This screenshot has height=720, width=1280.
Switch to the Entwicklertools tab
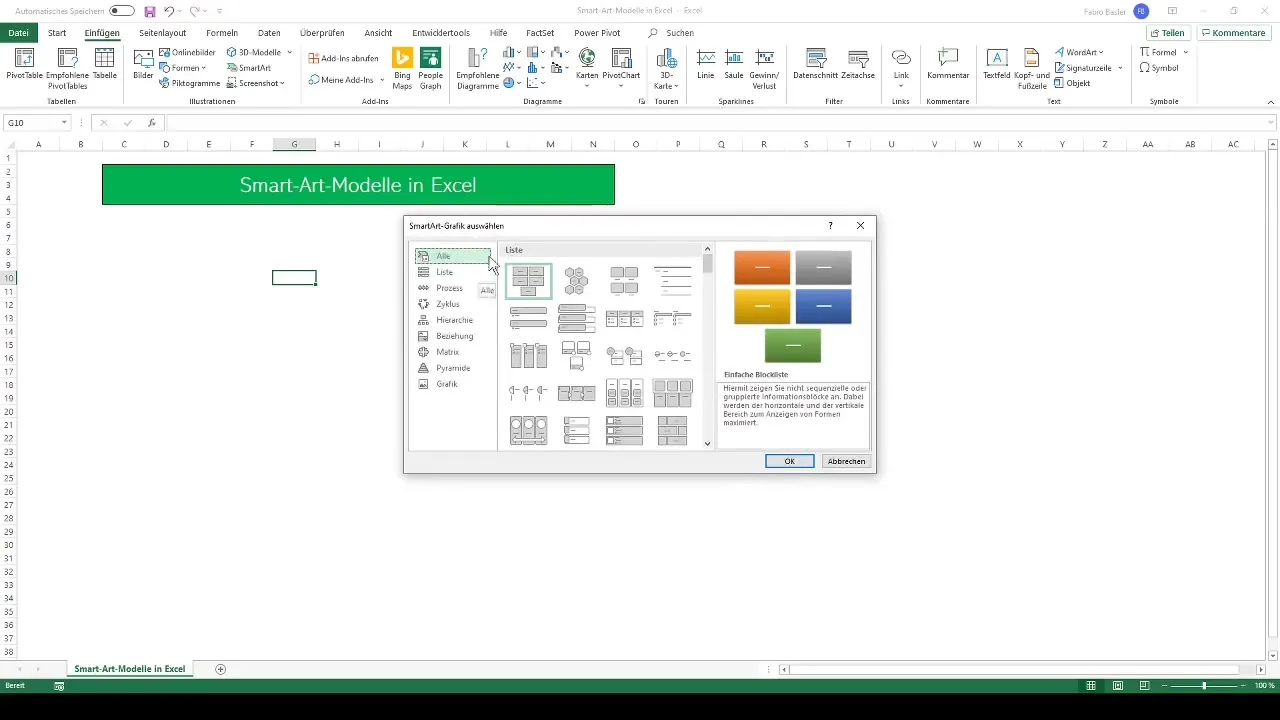(441, 33)
